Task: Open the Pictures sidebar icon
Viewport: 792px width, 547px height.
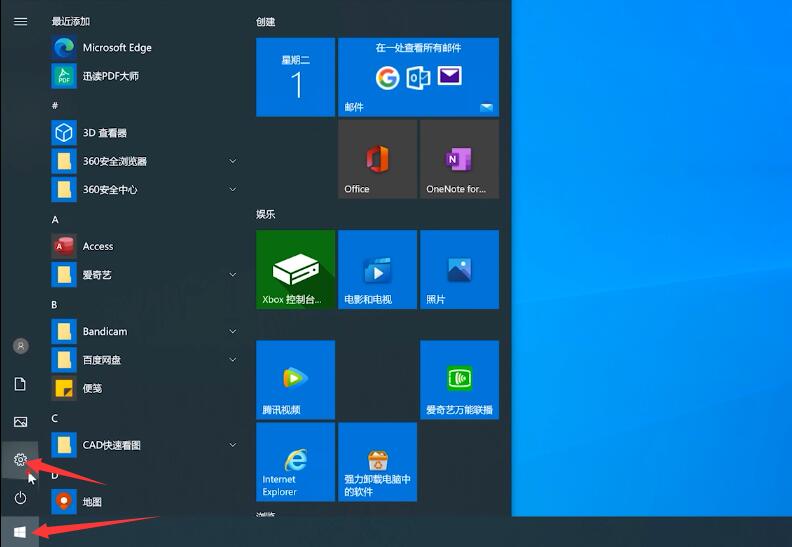Action: coord(20,422)
